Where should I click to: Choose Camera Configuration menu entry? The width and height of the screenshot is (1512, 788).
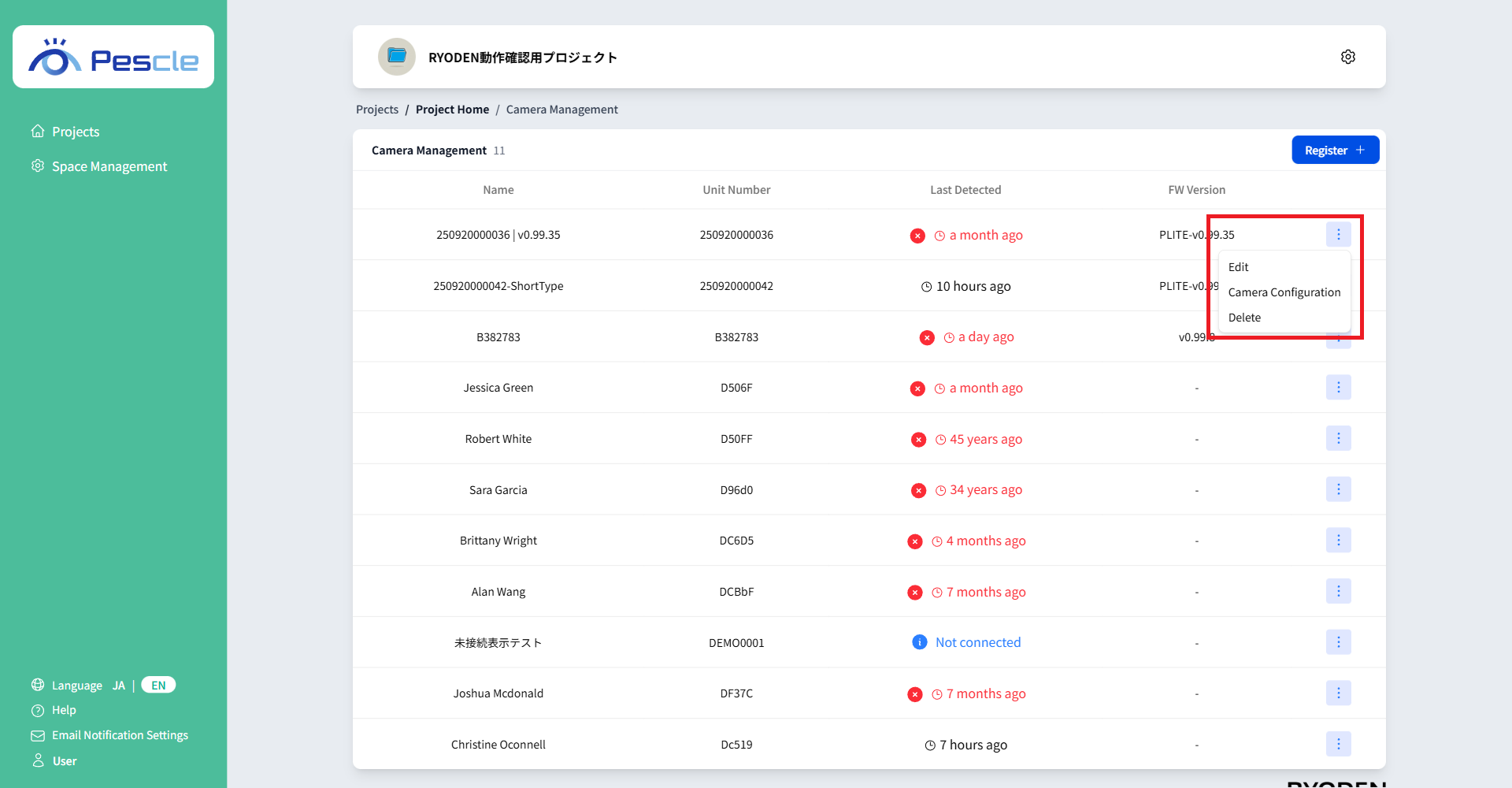(x=1284, y=292)
